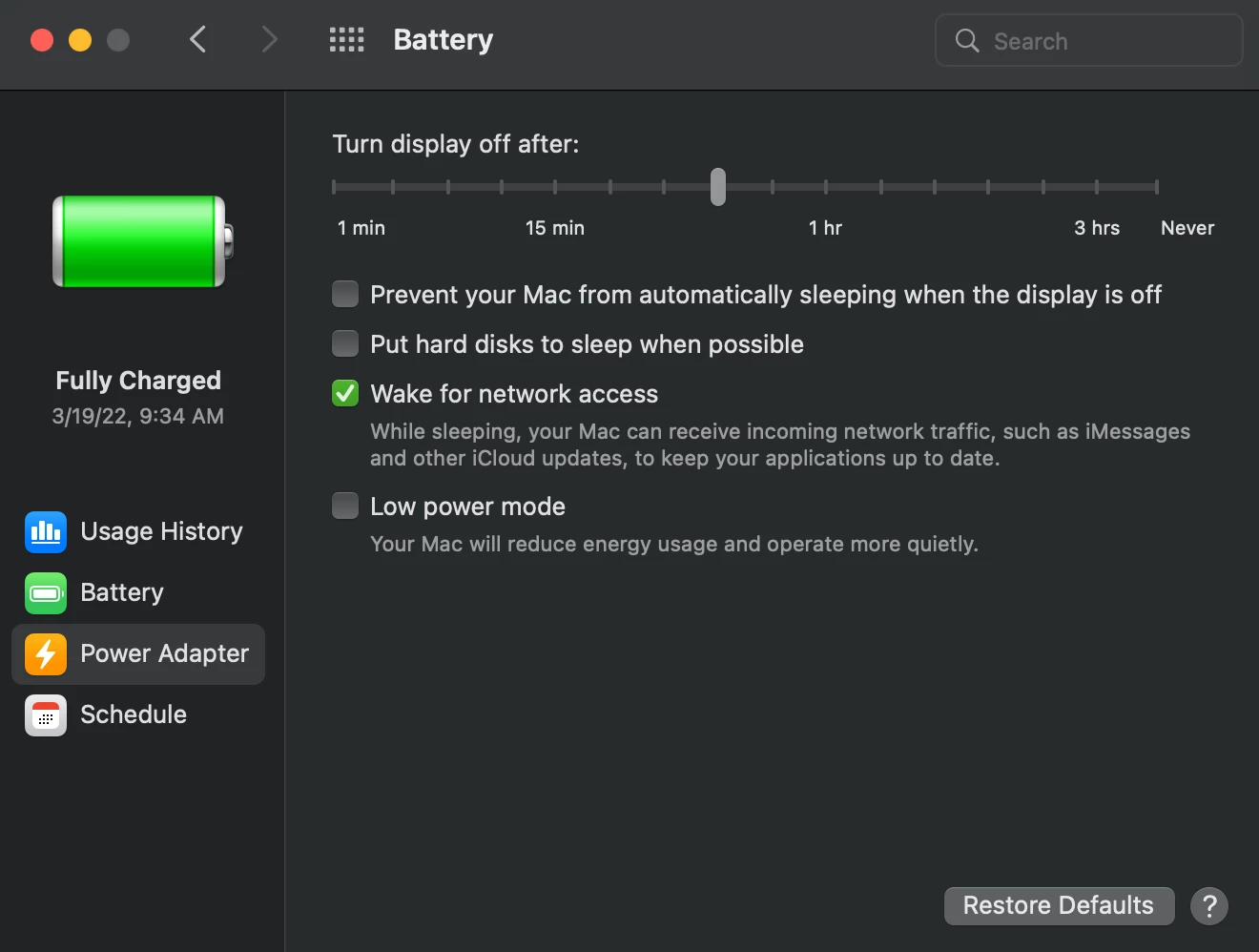Open the Usage History pane

click(138, 532)
